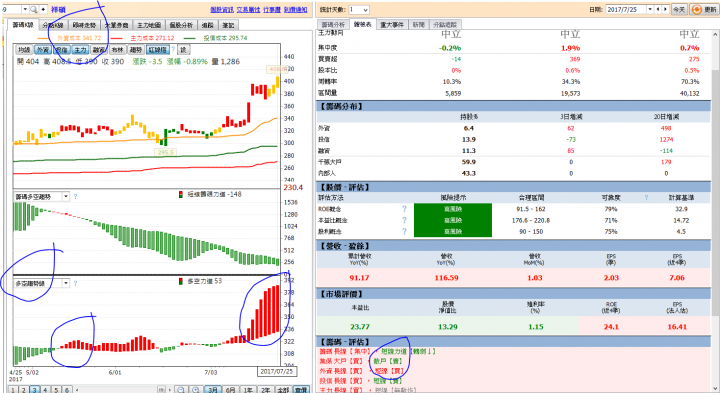Switch to the 新聞 tab
This screenshot has height=393, width=720.
tap(418, 25)
